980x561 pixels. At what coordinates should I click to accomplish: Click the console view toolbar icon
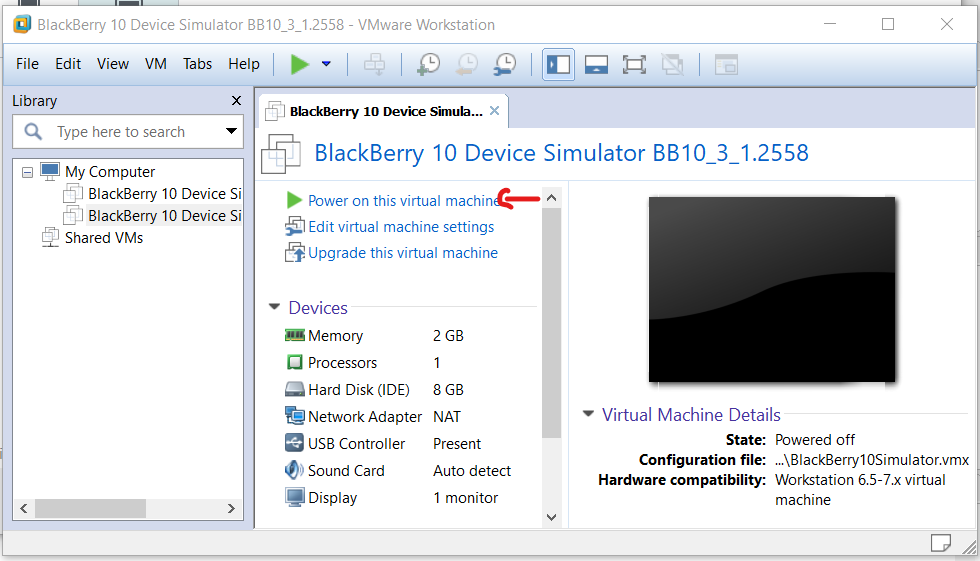726,64
